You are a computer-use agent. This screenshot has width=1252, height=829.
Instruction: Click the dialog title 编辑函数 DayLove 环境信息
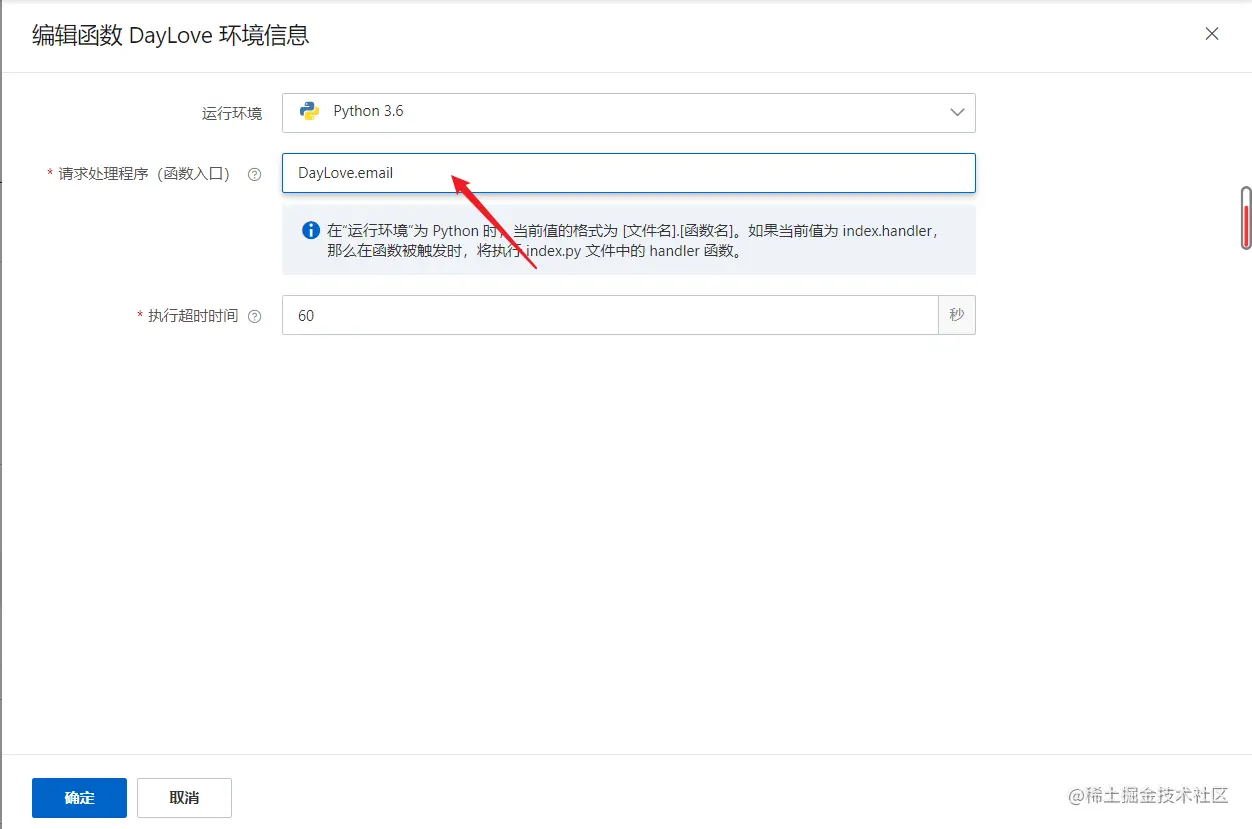(171, 35)
